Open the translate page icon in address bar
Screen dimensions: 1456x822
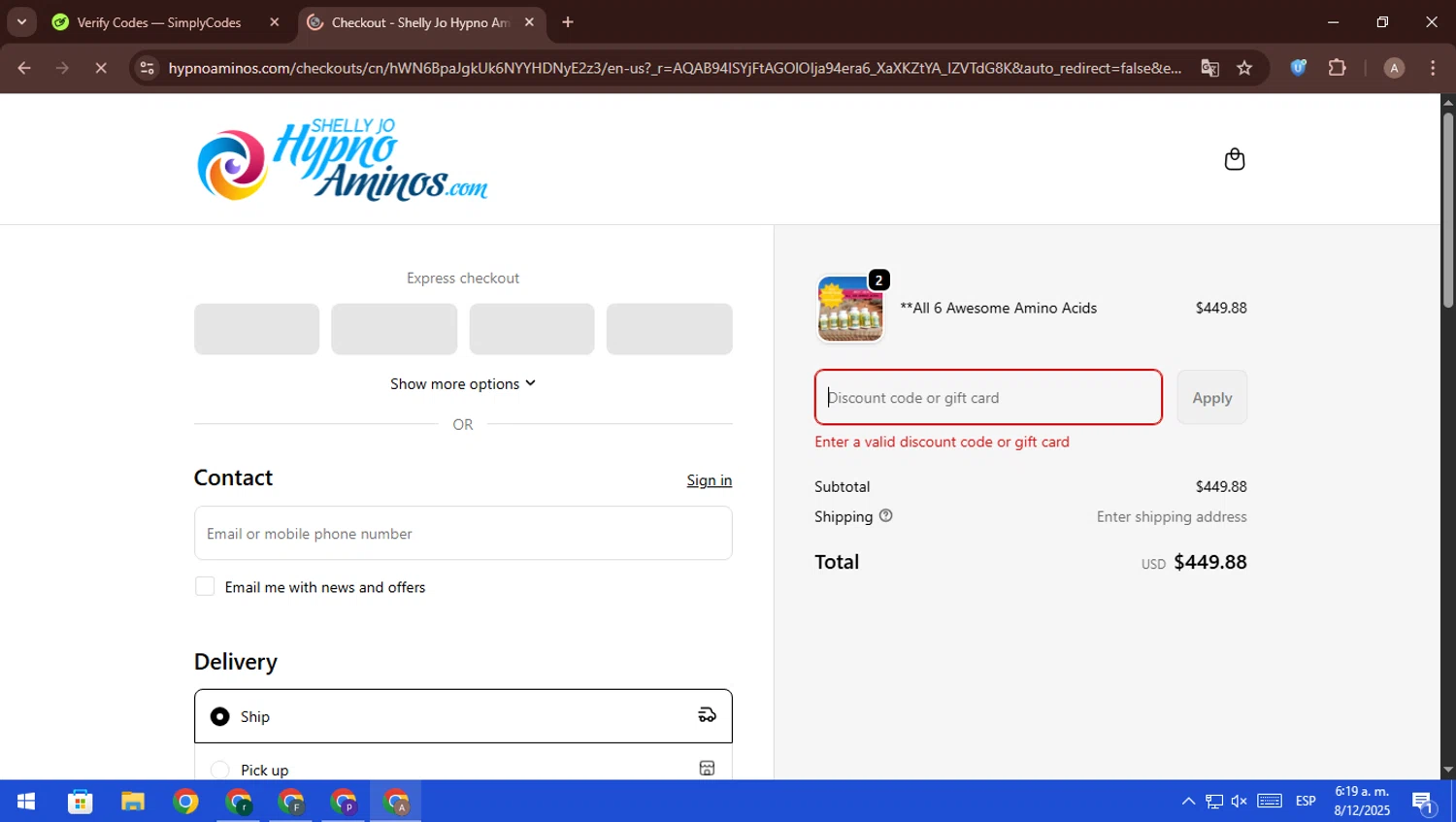click(1209, 68)
